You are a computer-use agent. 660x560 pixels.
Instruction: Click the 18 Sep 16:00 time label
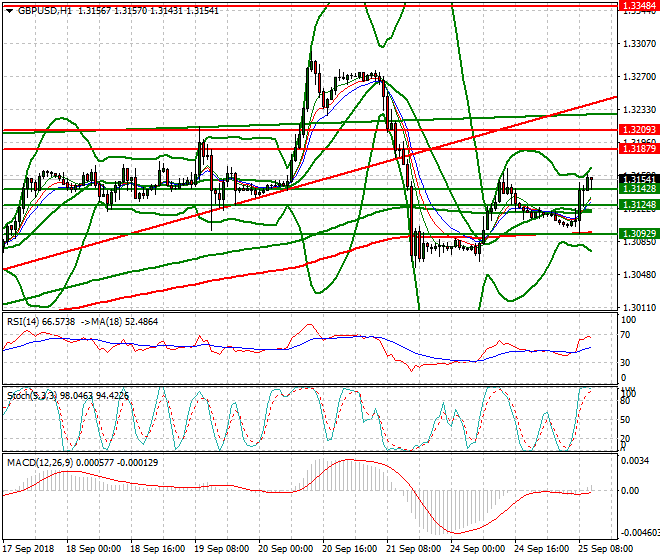[x=157, y=549]
